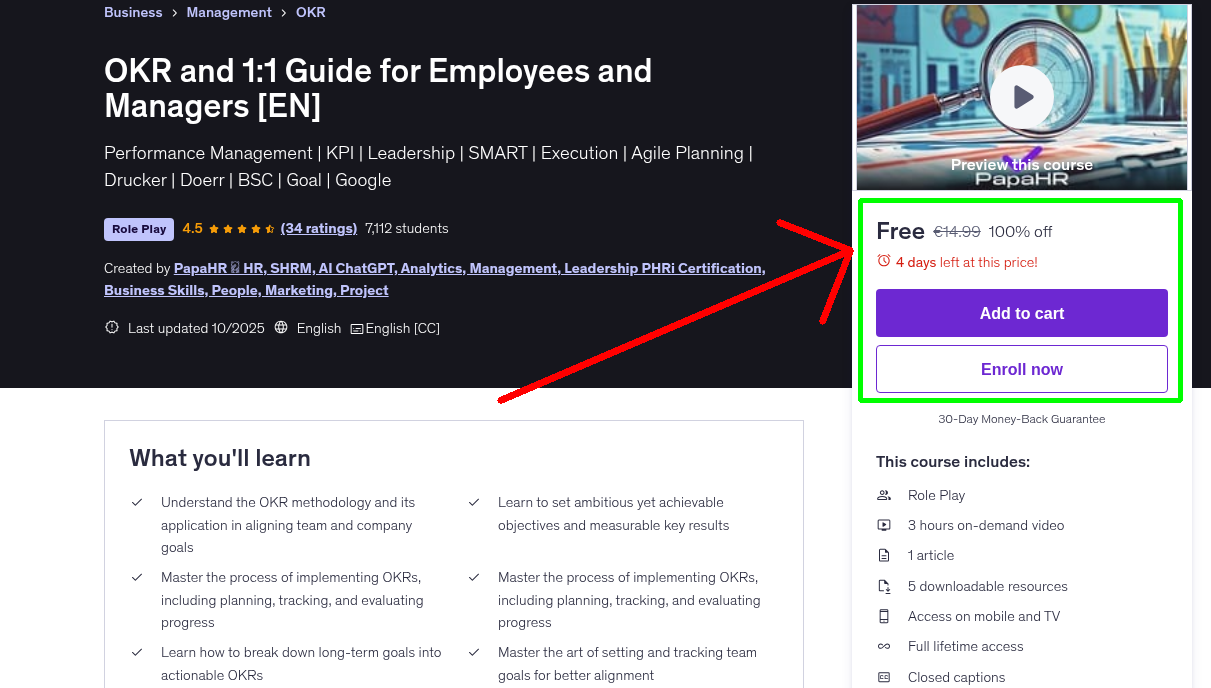
Task: Click the clock icon beside Last updated
Action: click(x=111, y=327)
